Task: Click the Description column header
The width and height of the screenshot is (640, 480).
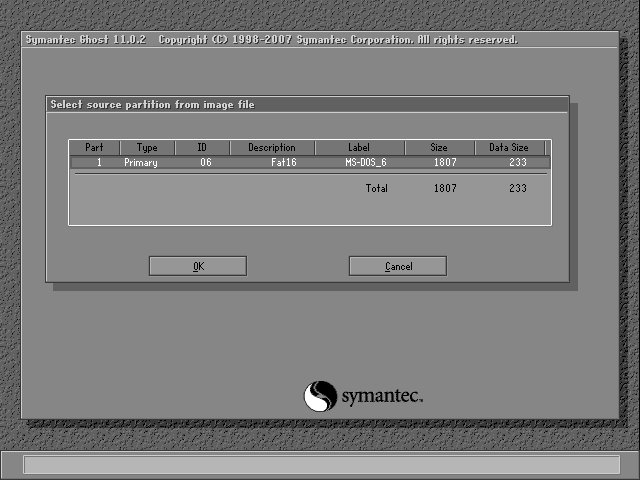Action: coord(272,147)
